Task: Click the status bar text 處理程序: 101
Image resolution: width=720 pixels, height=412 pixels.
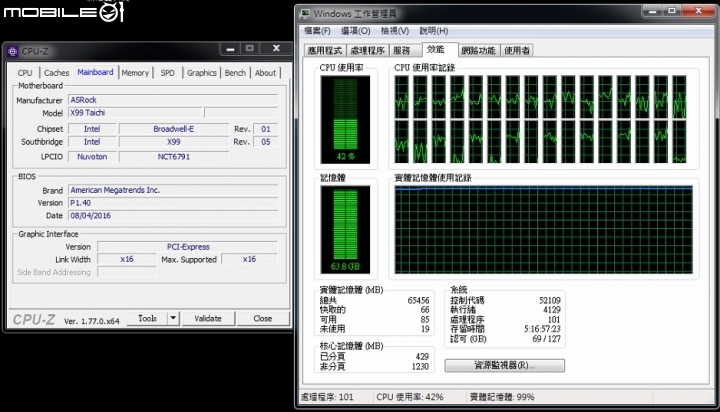Action: pos(327,397)
